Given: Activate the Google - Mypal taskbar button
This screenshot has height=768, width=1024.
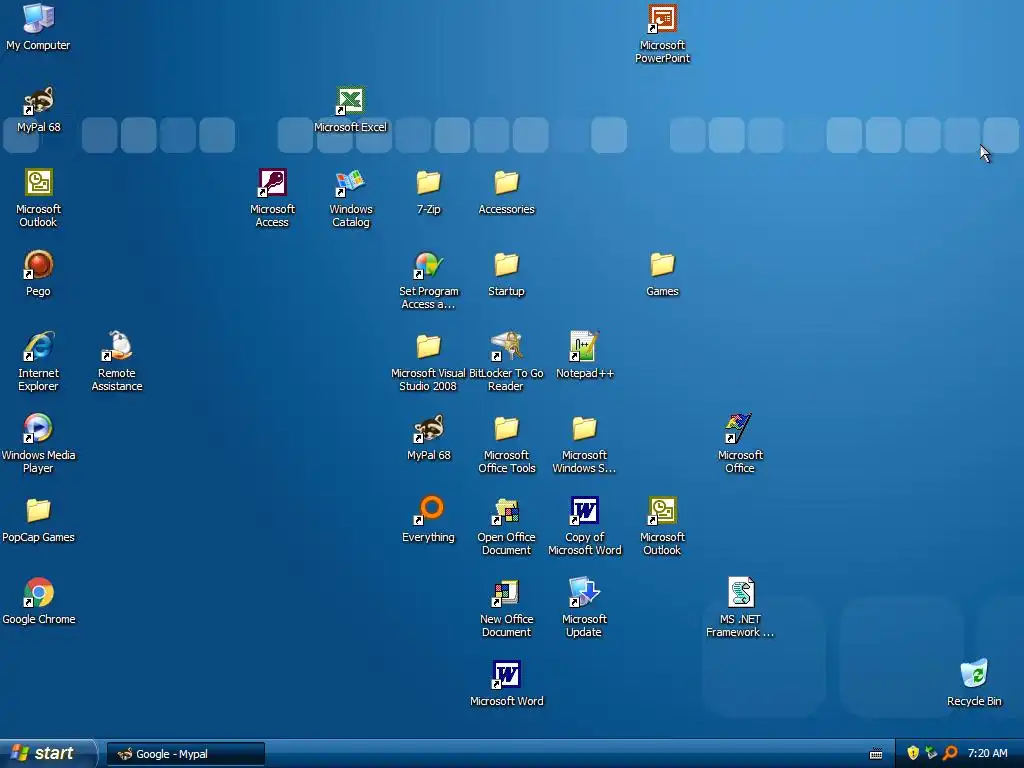Looking at the screenshot, I should (x=185, y=754).
